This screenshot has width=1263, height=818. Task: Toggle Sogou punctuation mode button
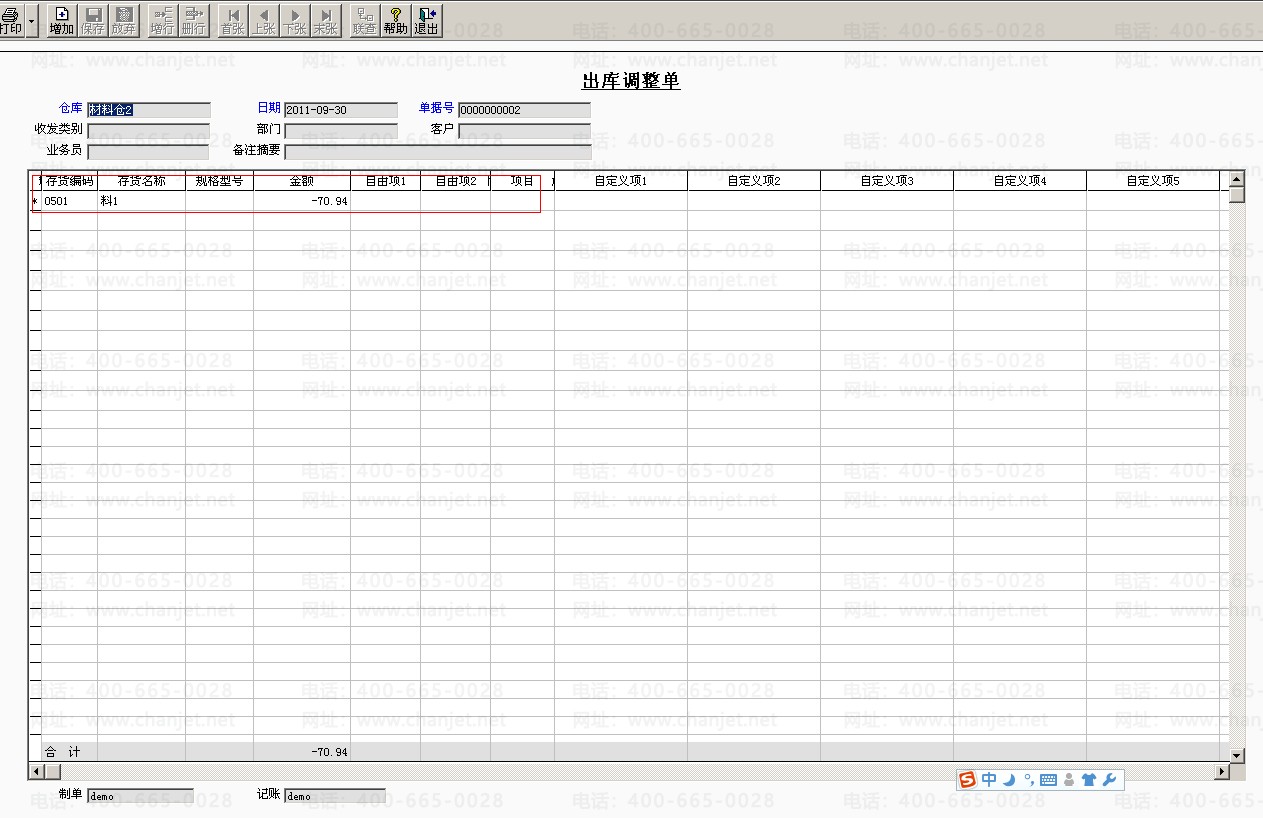[x=1029, y=780]
